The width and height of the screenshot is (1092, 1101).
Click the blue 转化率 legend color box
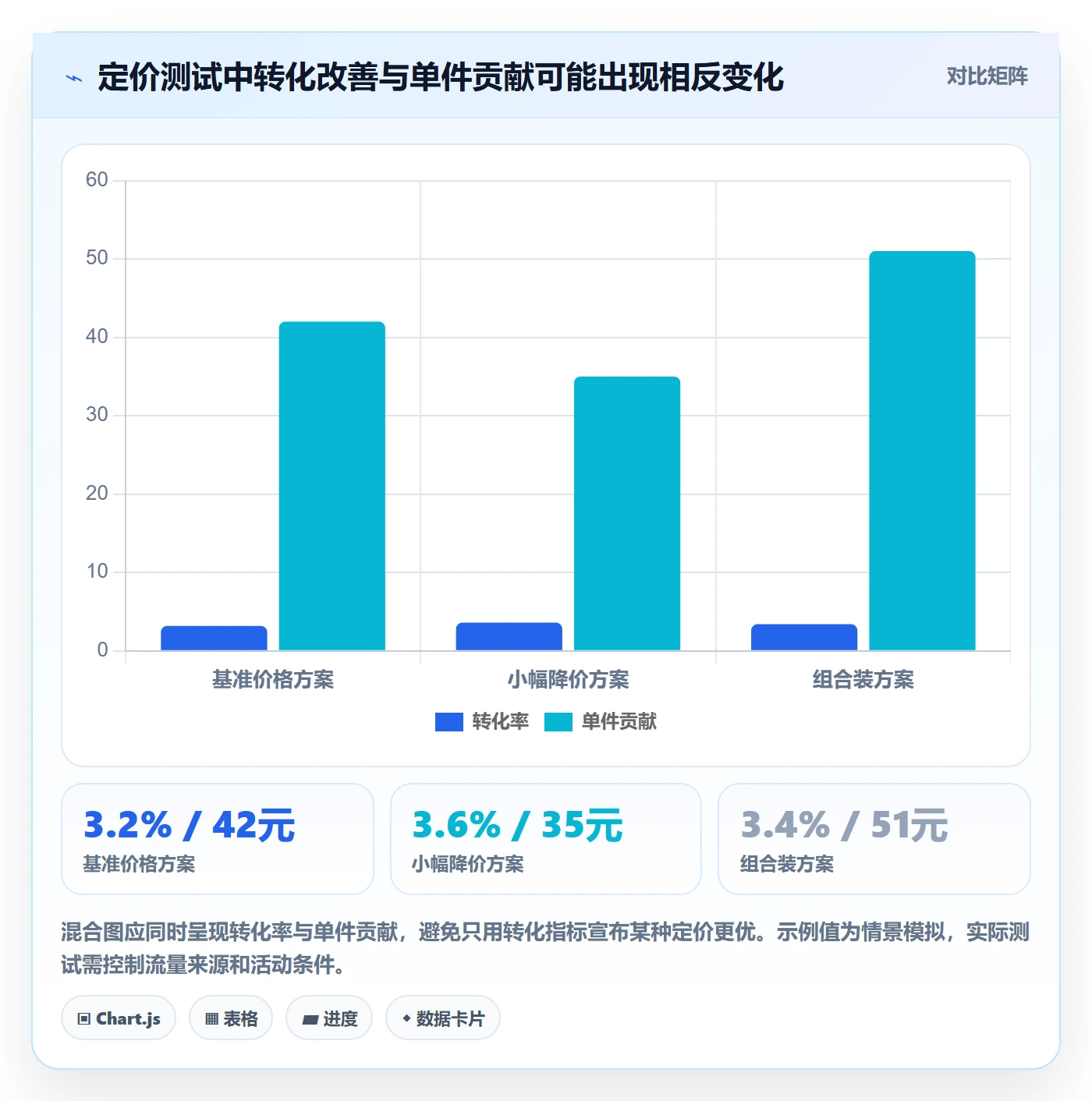click(x=449, y=722)
